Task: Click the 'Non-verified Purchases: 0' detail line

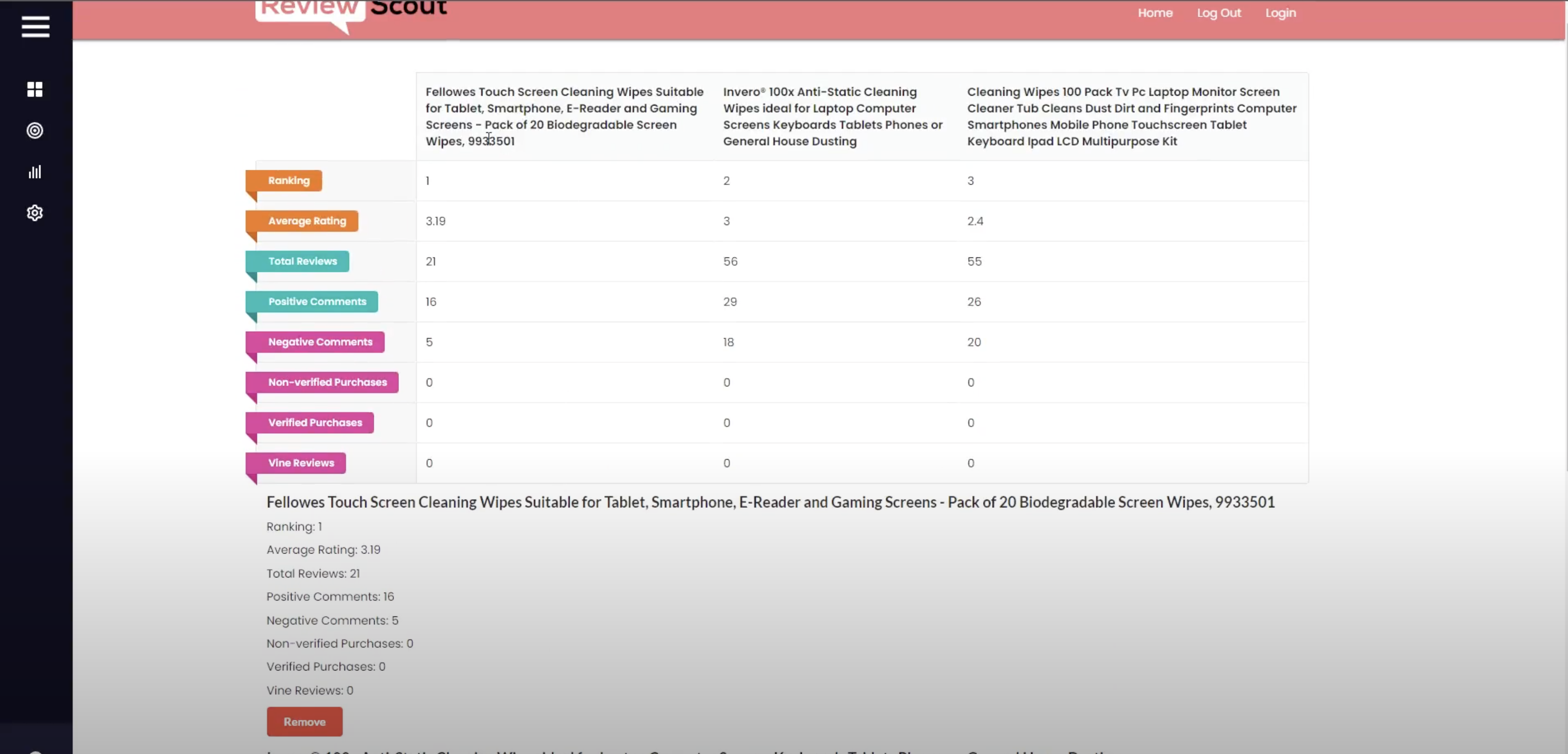Action: point(340,643)
